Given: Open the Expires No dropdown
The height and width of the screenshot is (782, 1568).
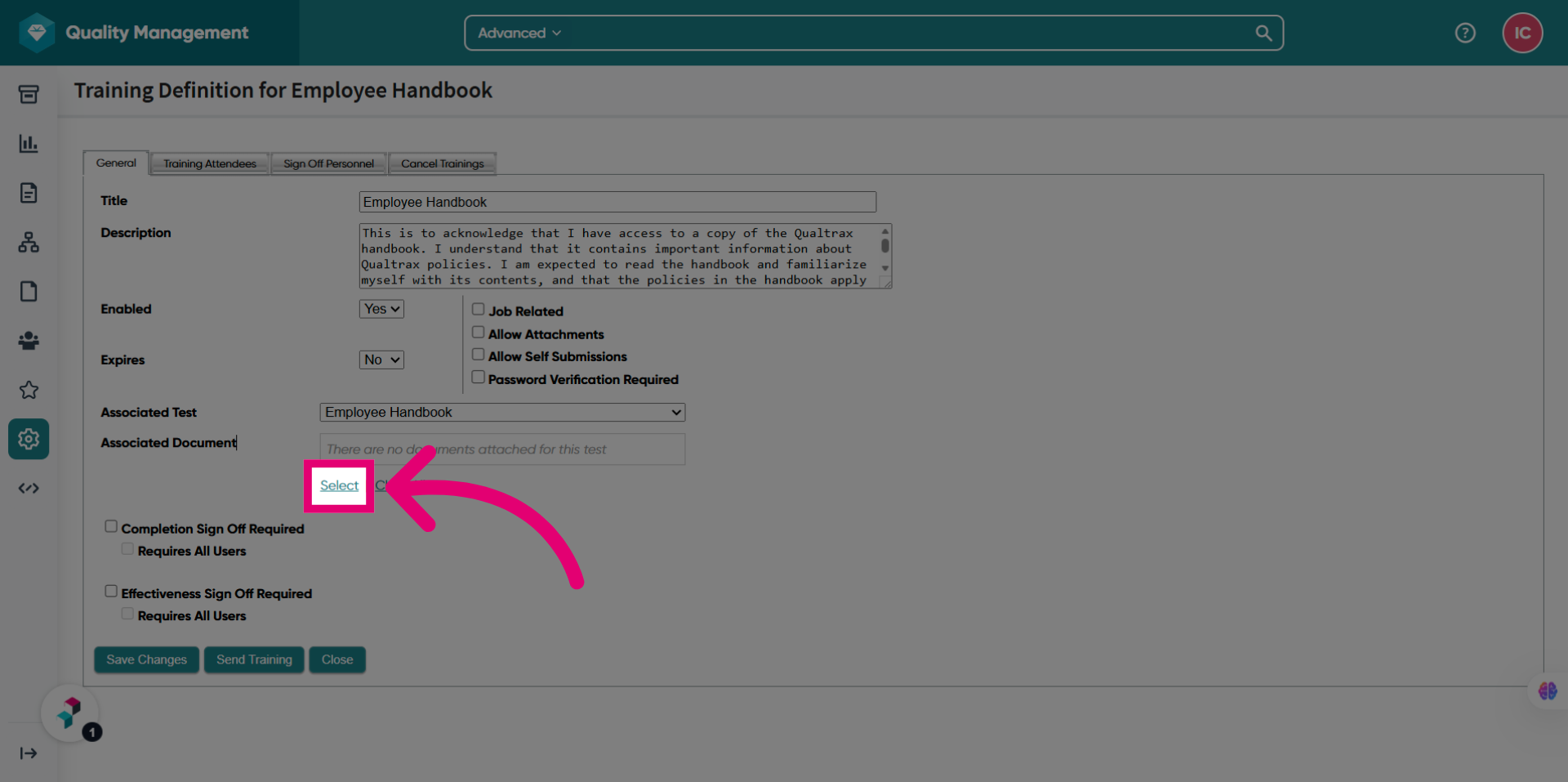Looking at the screenshot, I should [x=381, y=360].
